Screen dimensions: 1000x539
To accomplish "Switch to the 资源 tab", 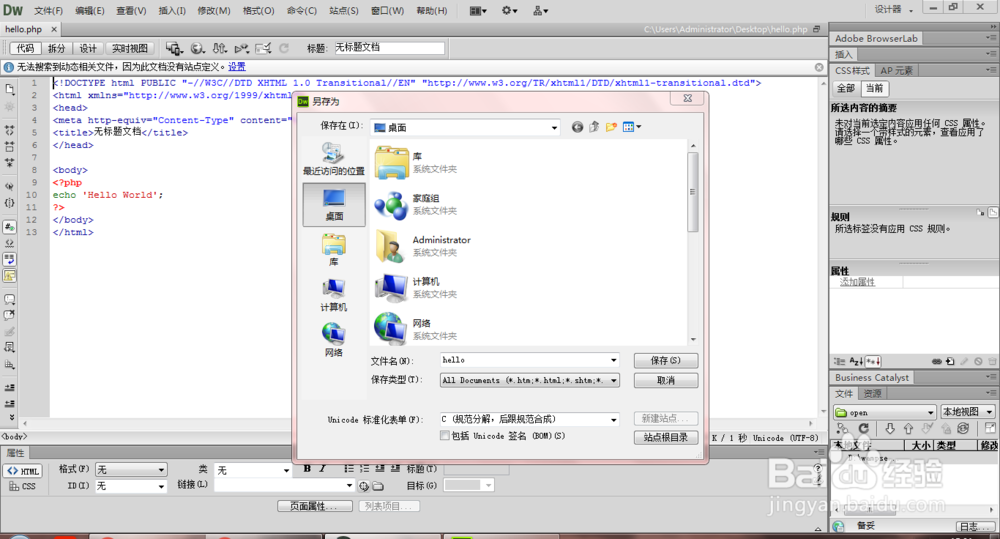I will point(872,394).
